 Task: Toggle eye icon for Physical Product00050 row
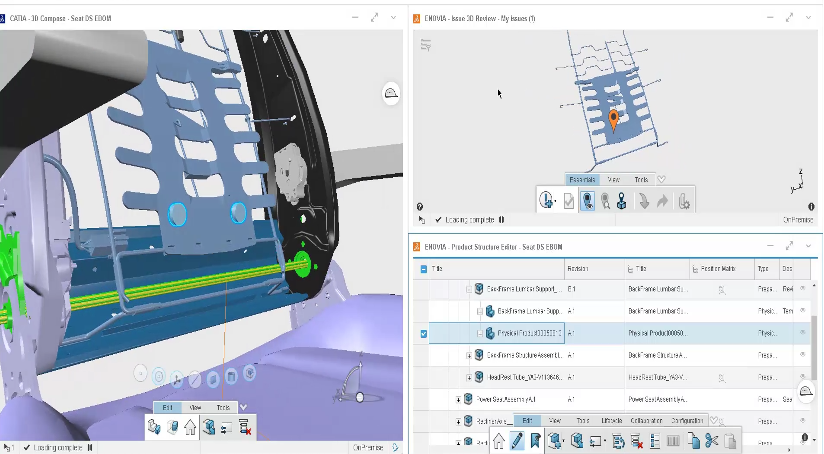coord(802,333)
